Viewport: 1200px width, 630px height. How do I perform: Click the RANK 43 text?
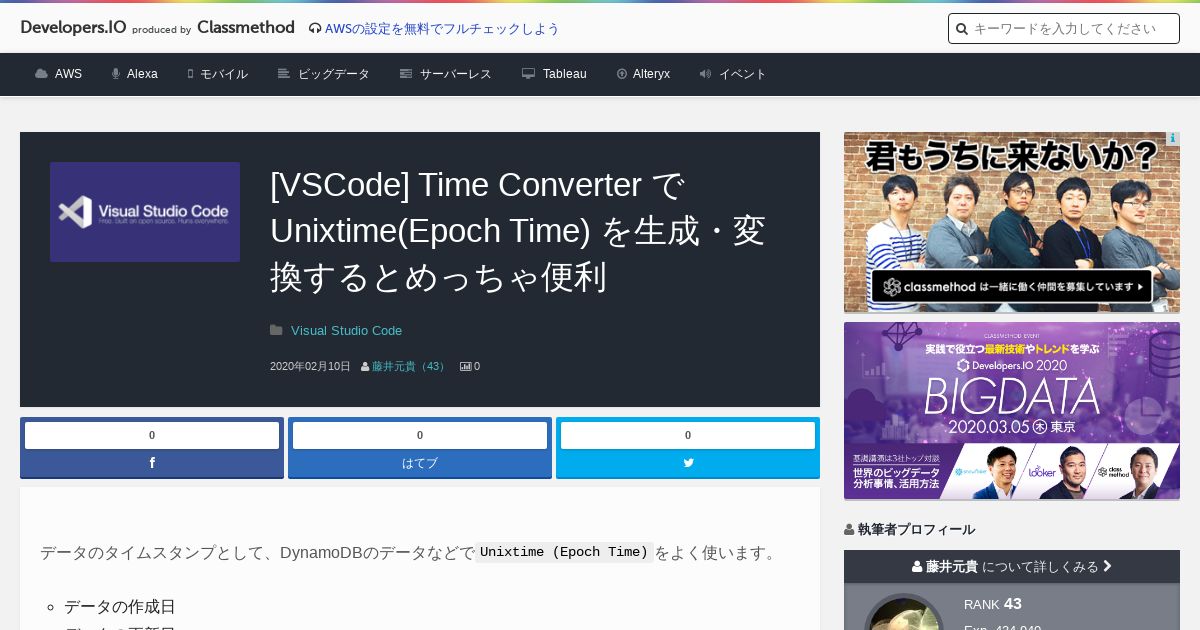point(993,604)
